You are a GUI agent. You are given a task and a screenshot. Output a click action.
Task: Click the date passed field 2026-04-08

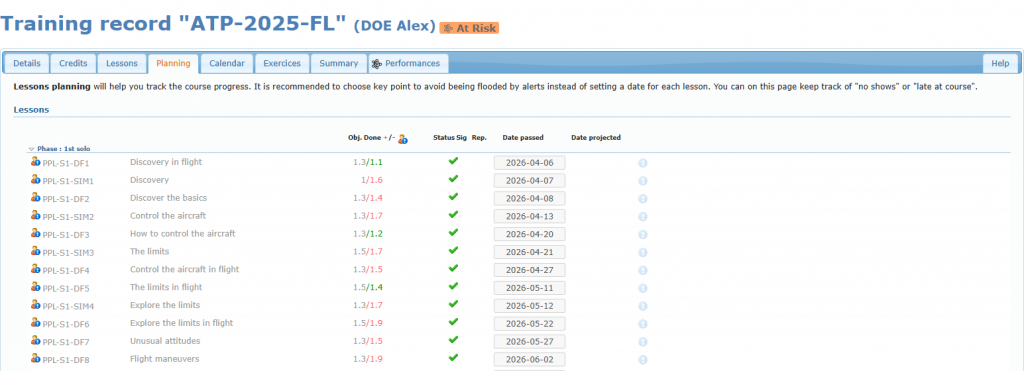[x=529, y=199]
